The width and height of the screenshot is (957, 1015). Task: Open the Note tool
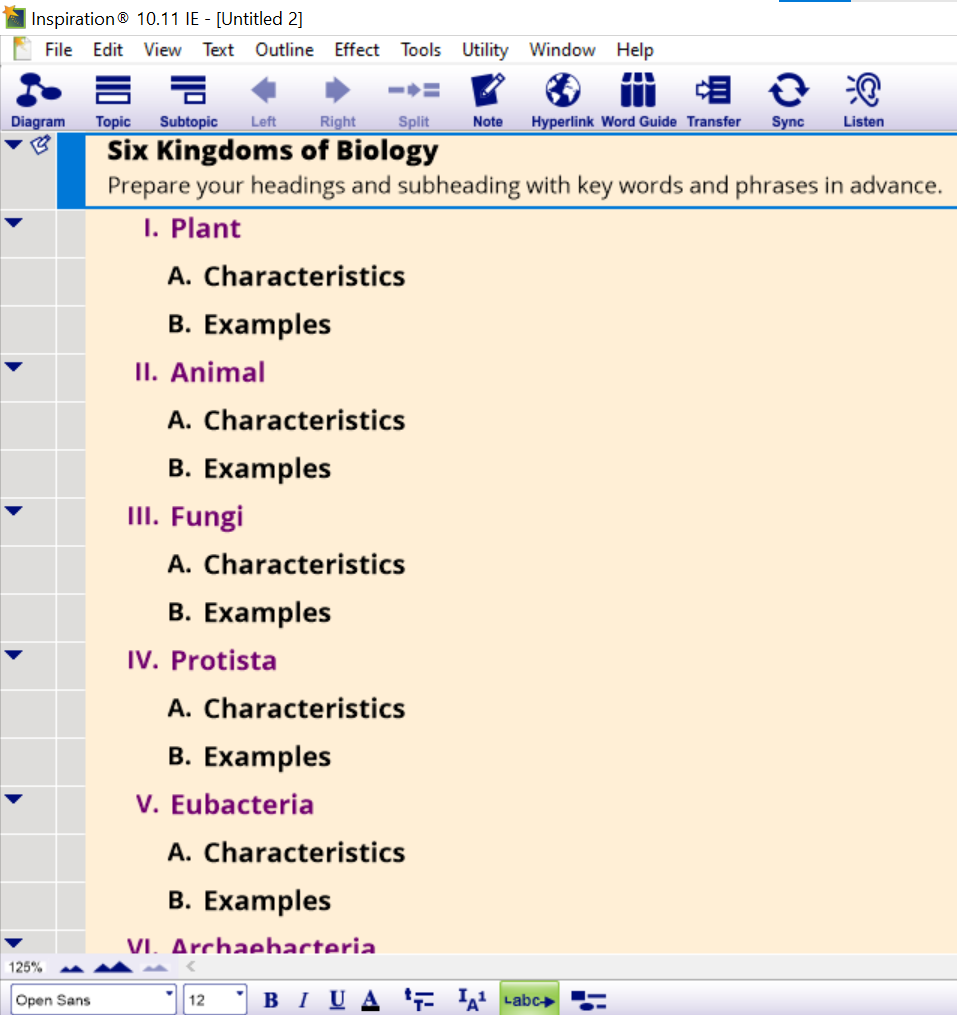(x=488, y=100)
